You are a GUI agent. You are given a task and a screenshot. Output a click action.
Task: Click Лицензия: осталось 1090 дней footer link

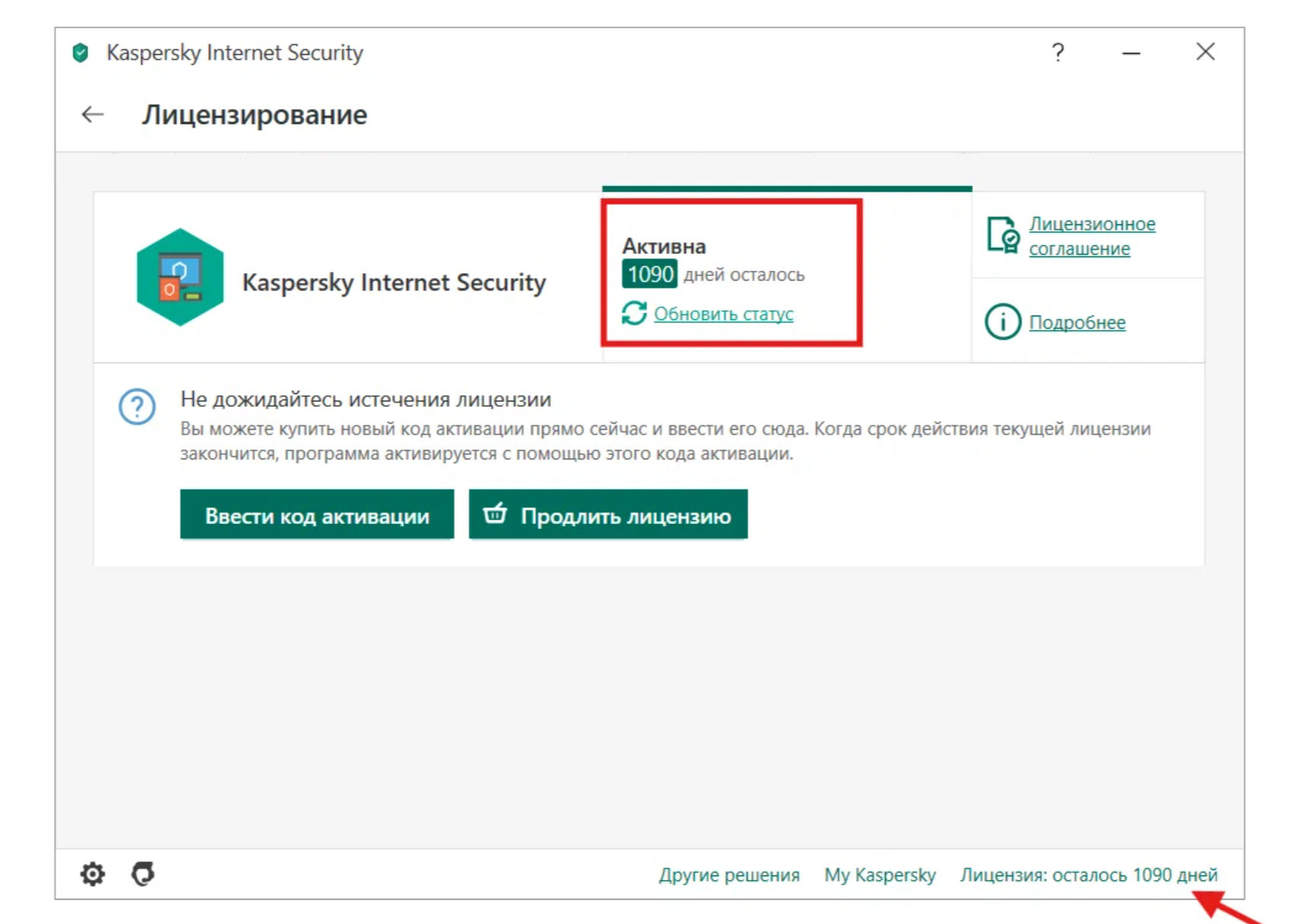tap(1089, 875)
